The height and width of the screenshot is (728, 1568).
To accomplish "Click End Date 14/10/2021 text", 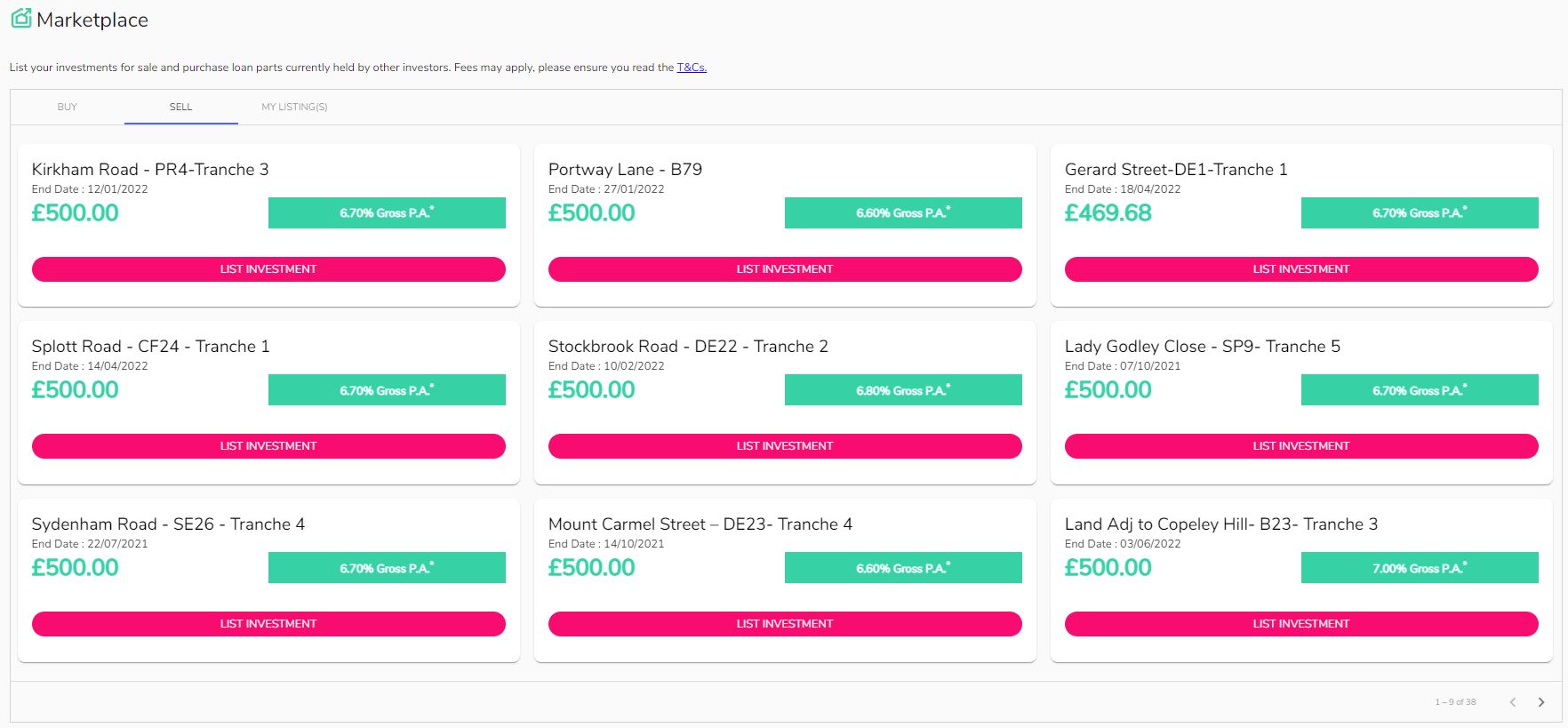I will point(606,544).
